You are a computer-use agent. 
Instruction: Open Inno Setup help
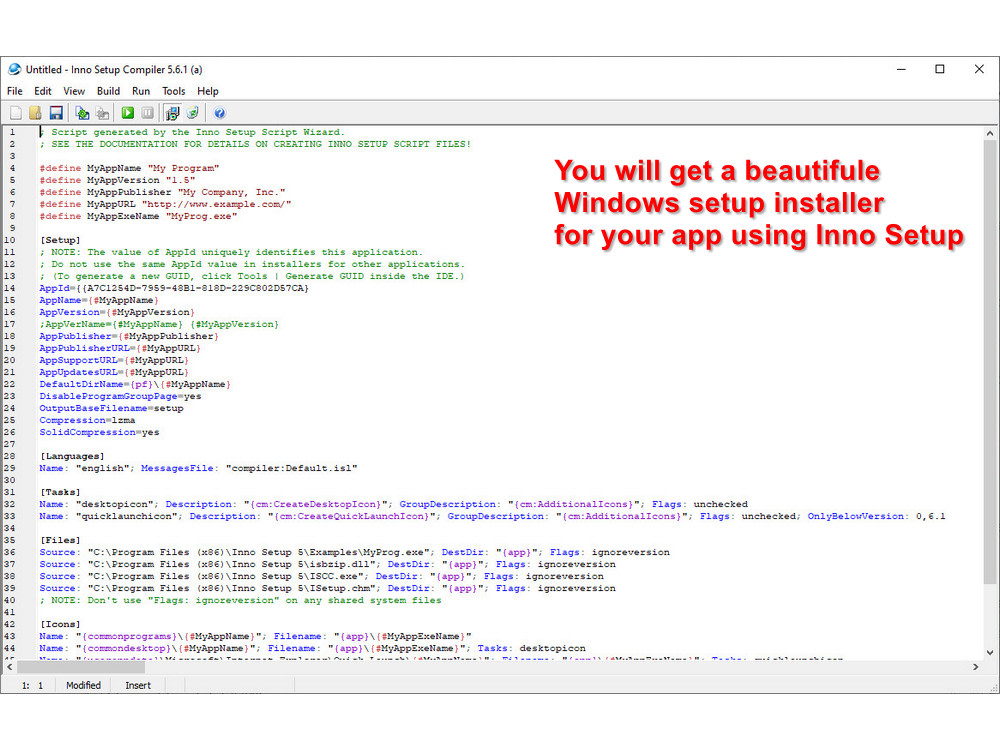219,112
